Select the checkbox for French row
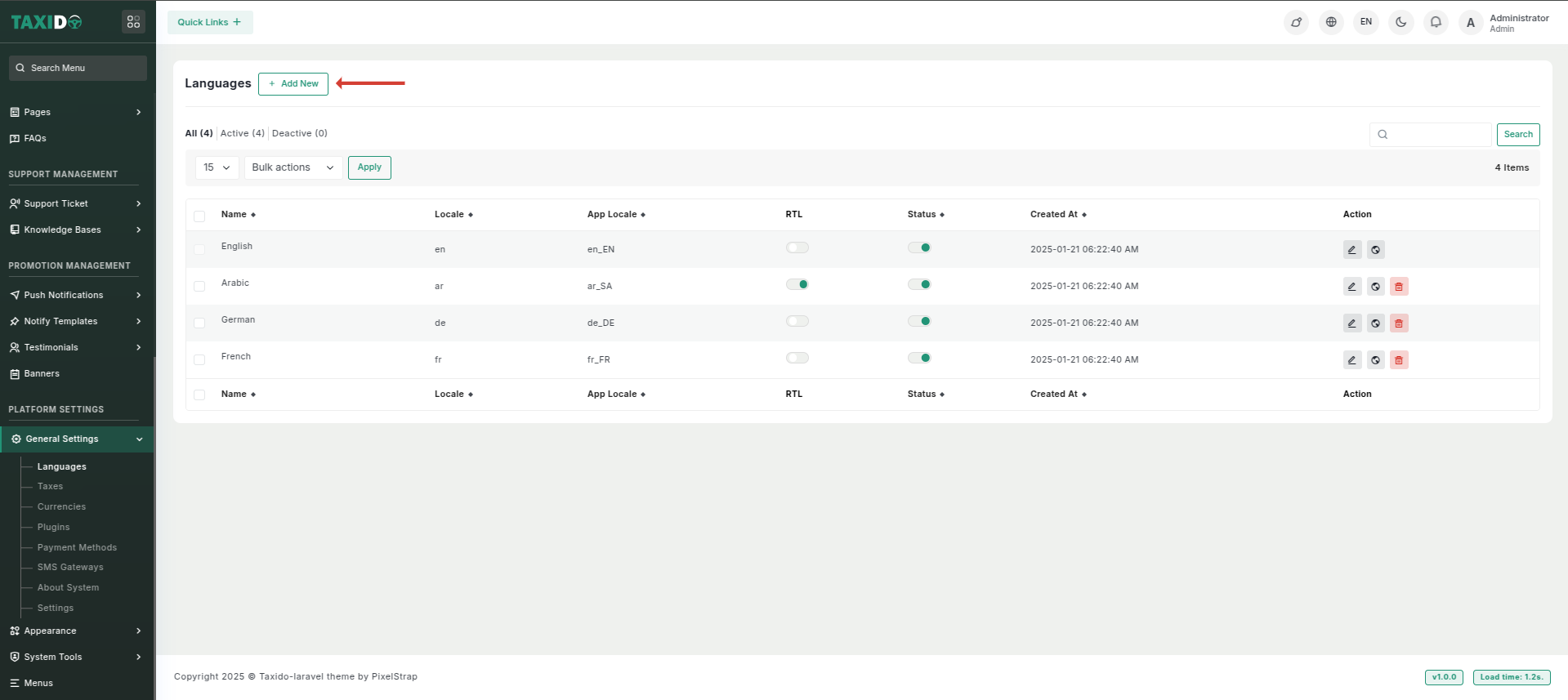The width and height of the screenshot is (1568, 700). point(199,360)
